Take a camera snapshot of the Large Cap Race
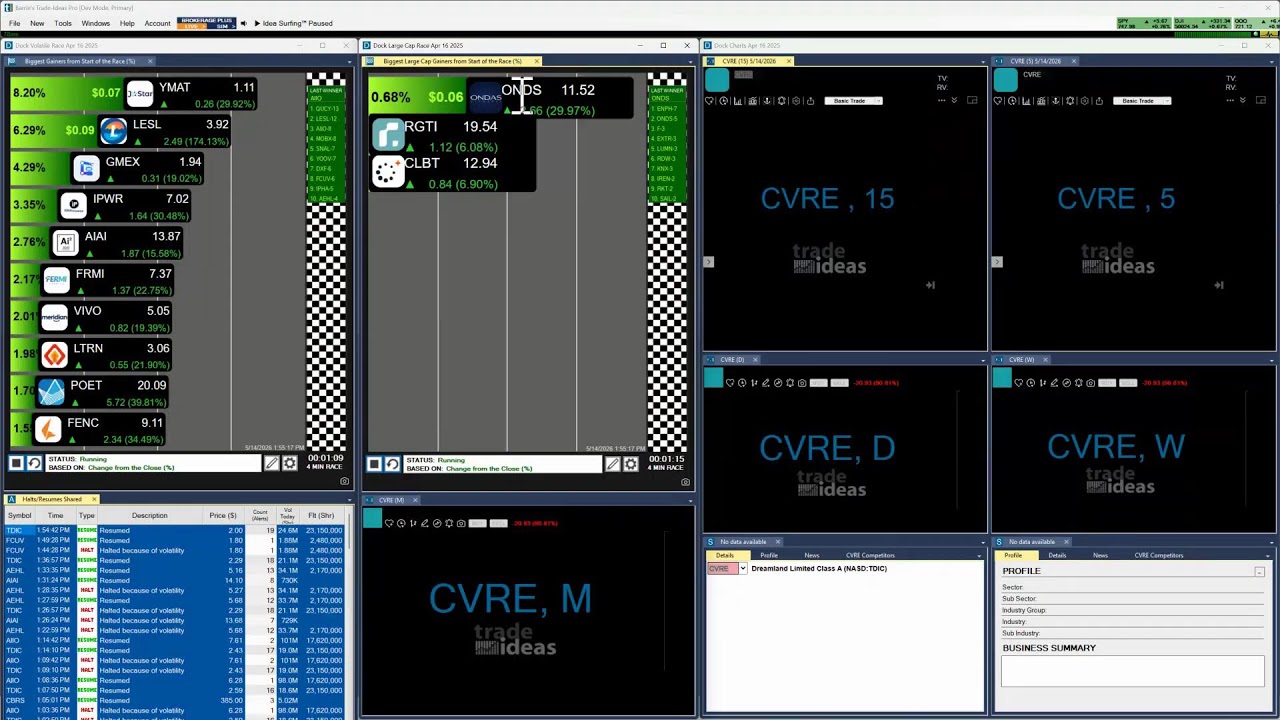1280x720 pixels. pos(685,482)
